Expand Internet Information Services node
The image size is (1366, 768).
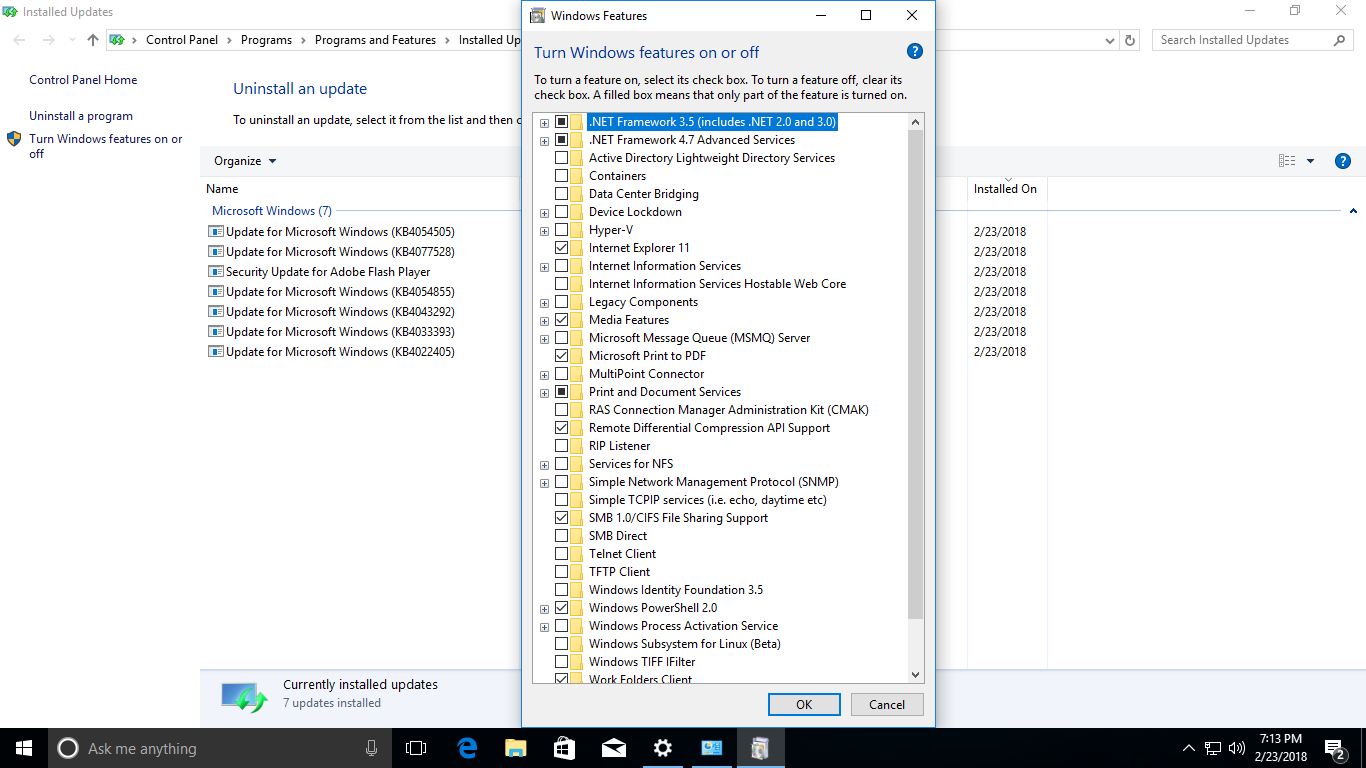544,267
